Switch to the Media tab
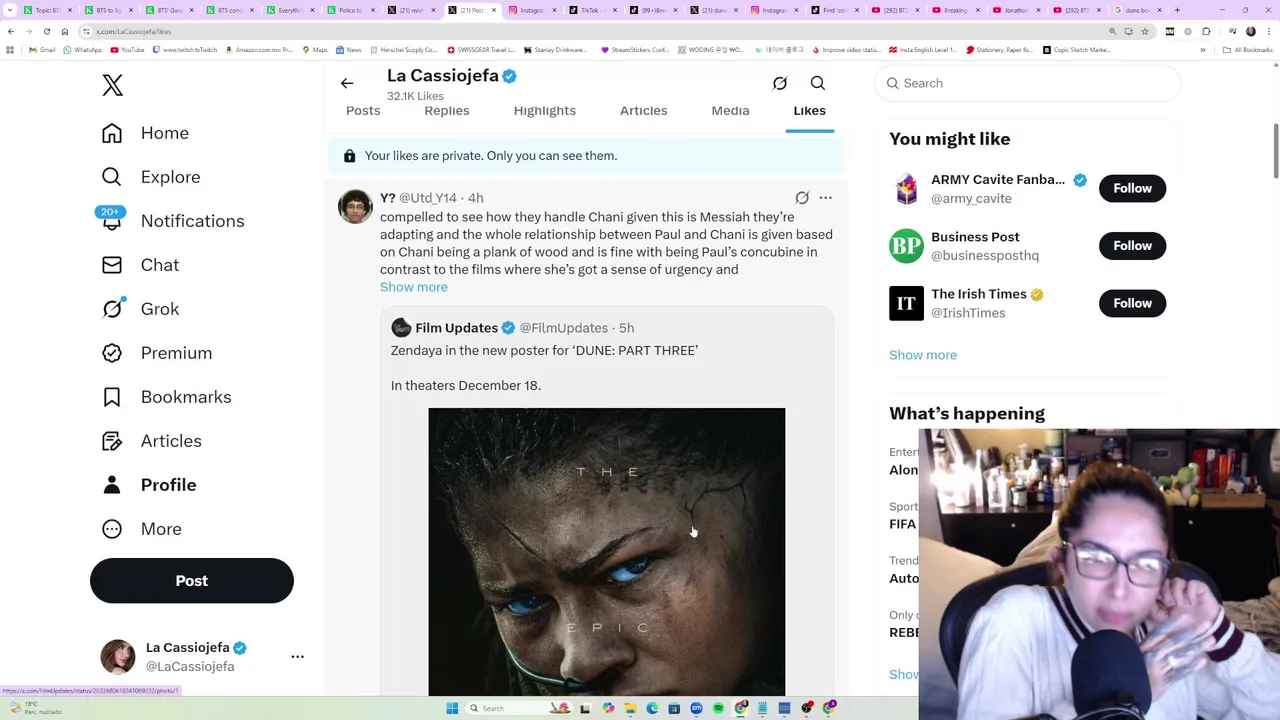The image size is (1280, 720). pyautogui.click(x=730, y=111)
